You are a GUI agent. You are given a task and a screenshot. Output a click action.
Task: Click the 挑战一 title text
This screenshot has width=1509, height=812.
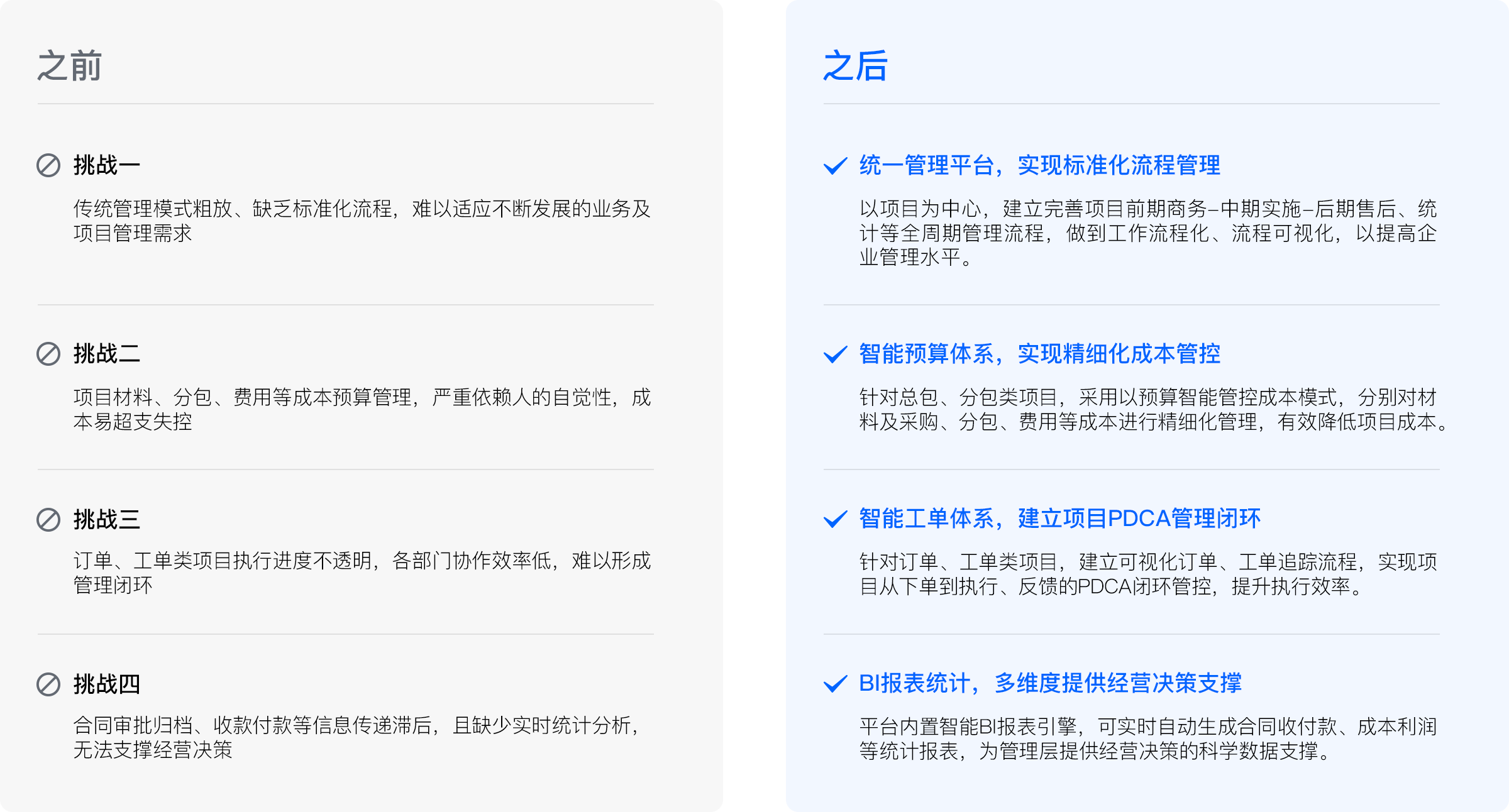(107, 165)
